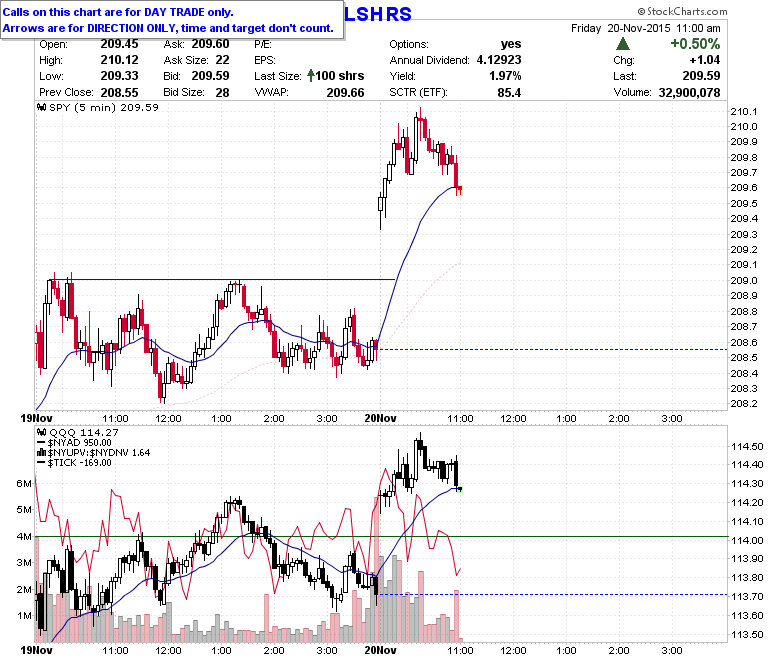Image resolution: width=780 pixels, height=659 pixels.
Task: Click the Annual Dividend value 4.12923
Action: tap(499, 60)
